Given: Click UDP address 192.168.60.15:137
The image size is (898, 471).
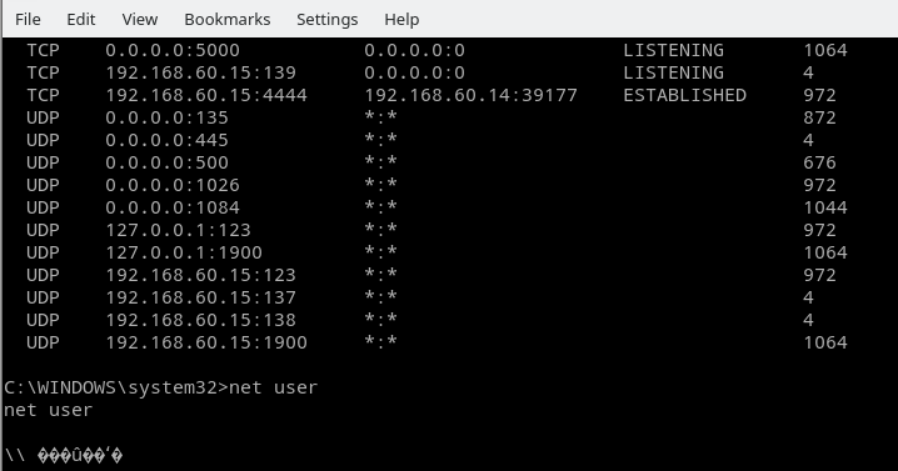Looking at the screenshot, I should (200, 297).
